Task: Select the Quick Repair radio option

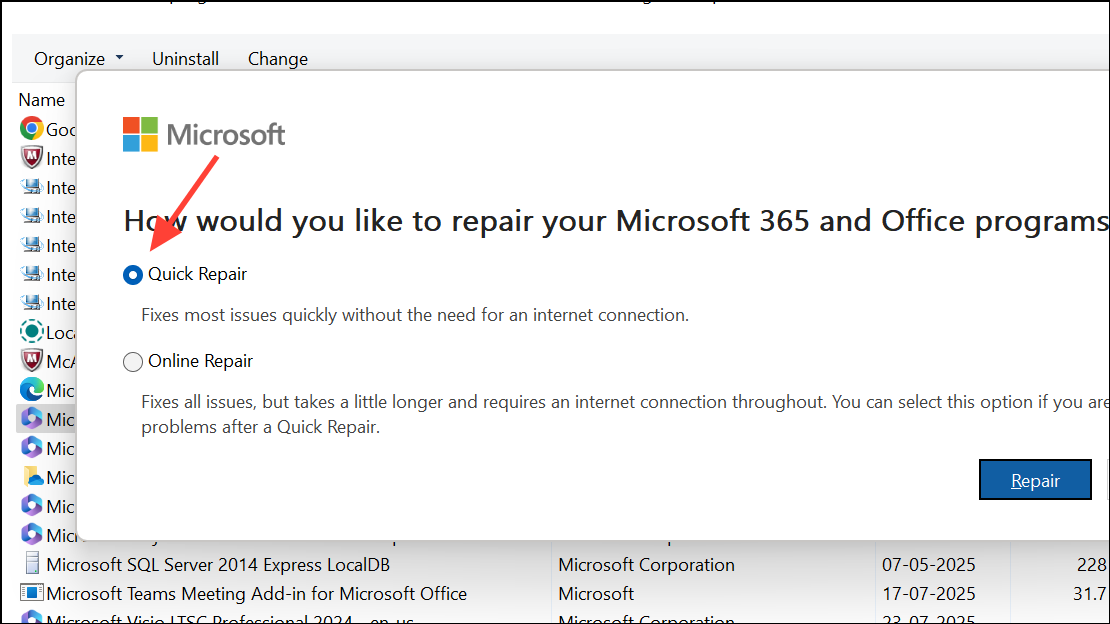Action: coord(133,275)
